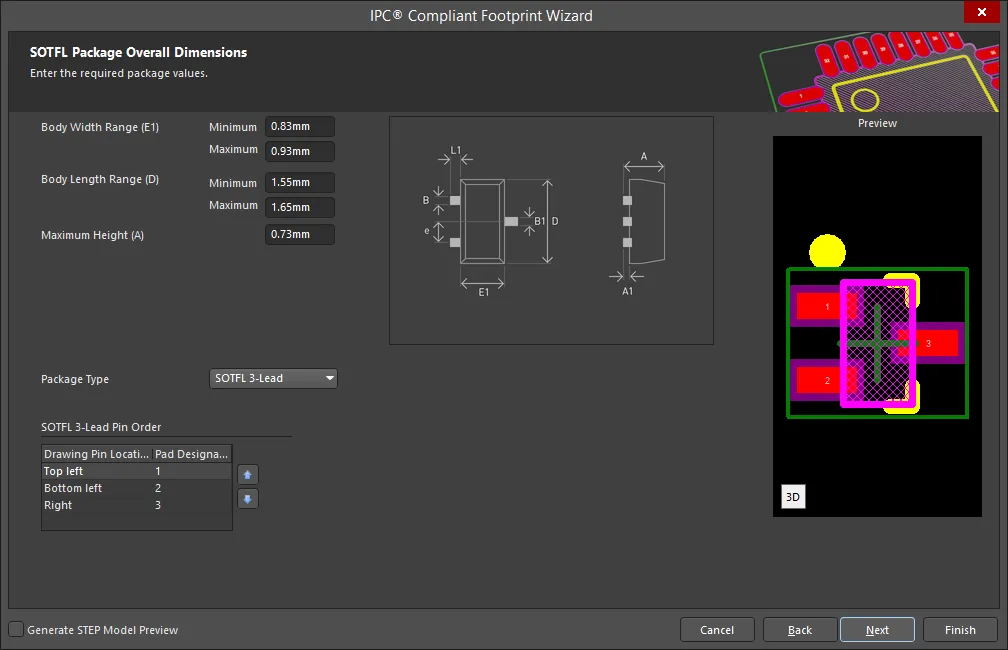The image size is (1008, 650).
Task: Edit Body Width minimum value 0.83mm
Action: pyautogui.click(x=300, y=127)
